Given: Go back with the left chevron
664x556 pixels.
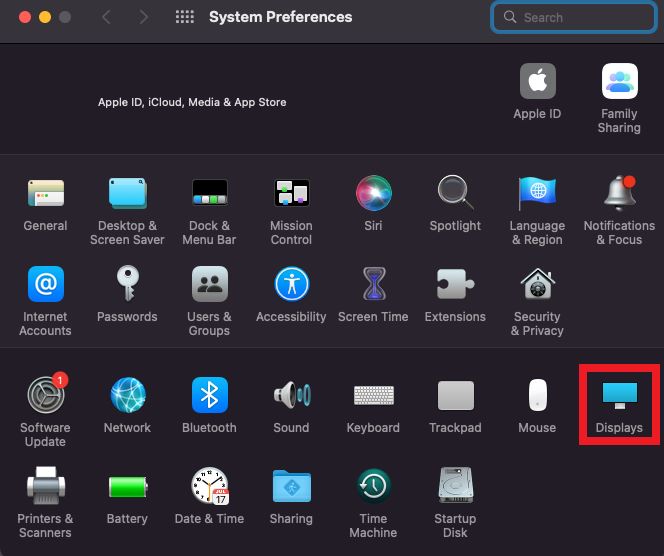Looking at the screenshot, I should pos(107,17).
